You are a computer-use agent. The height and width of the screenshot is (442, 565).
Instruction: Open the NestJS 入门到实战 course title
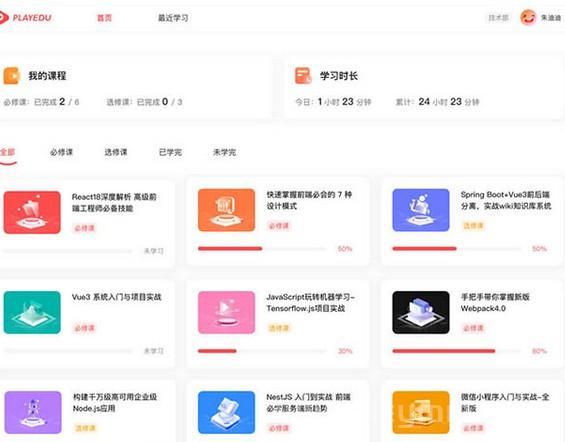pos(308,402)
